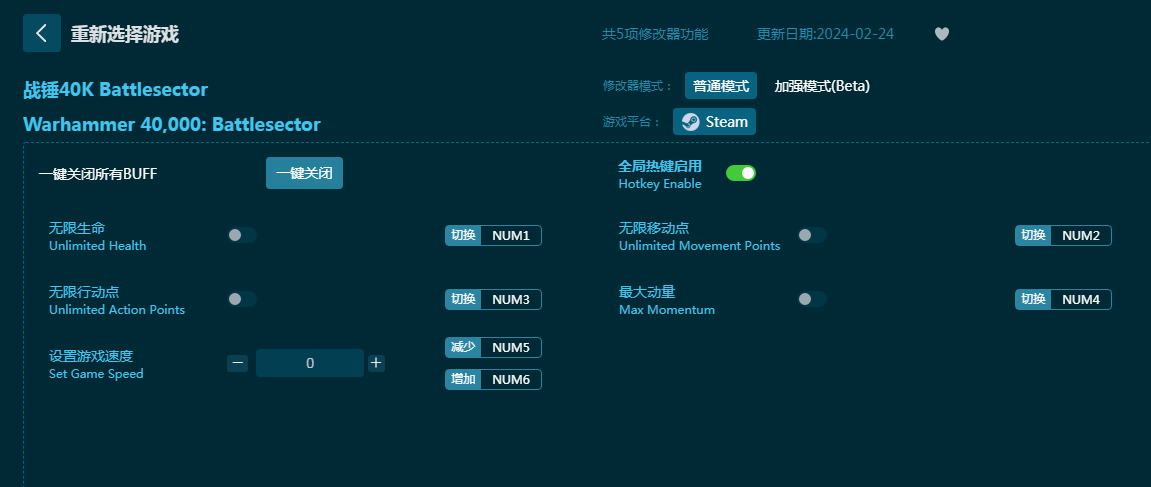The height and width of the screenshot is (487, 1151).
Task: Click the Steam platform button
Action: coord(714,122)
